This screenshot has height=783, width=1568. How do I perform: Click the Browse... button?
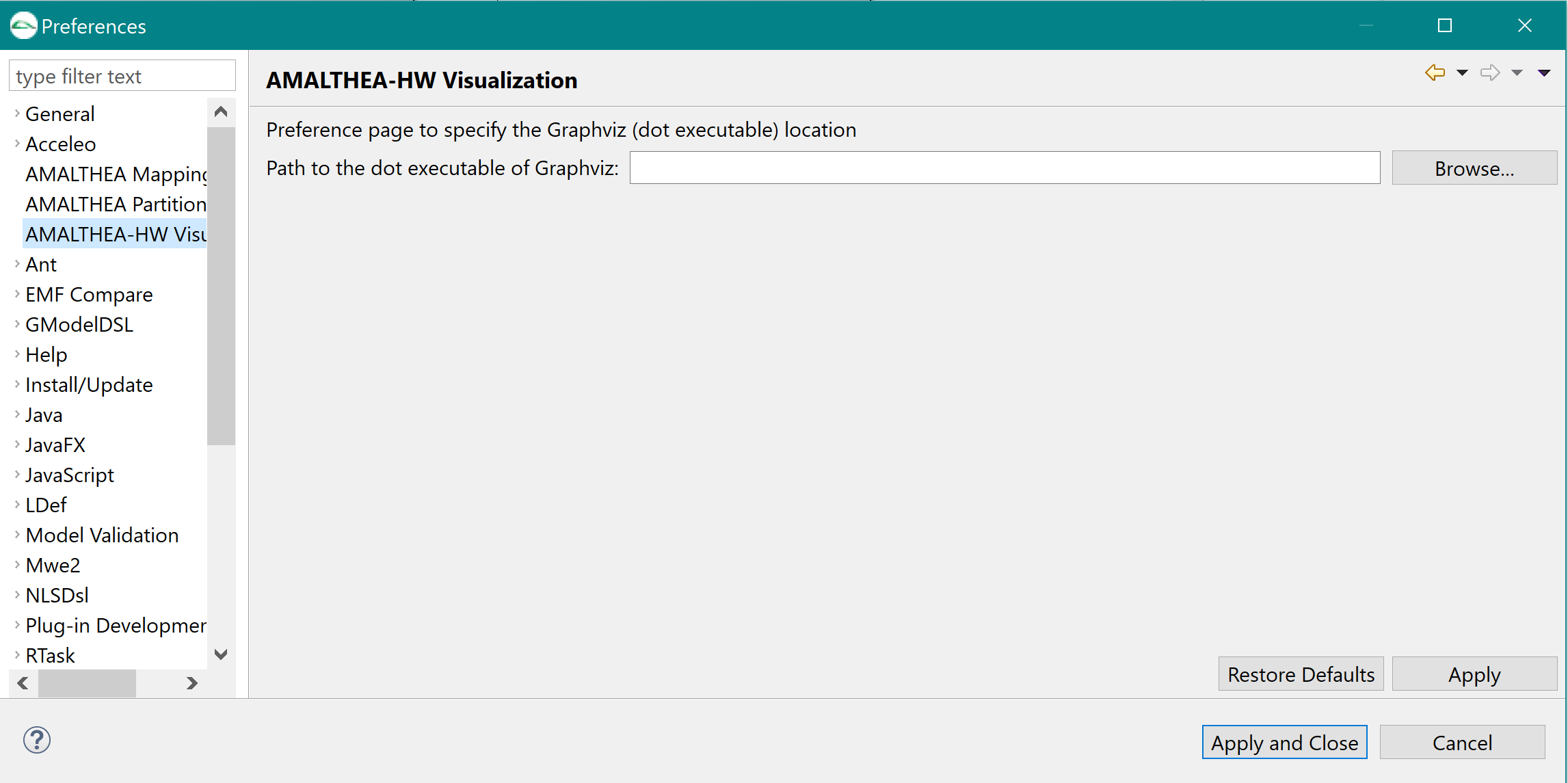pos(1474,168)
